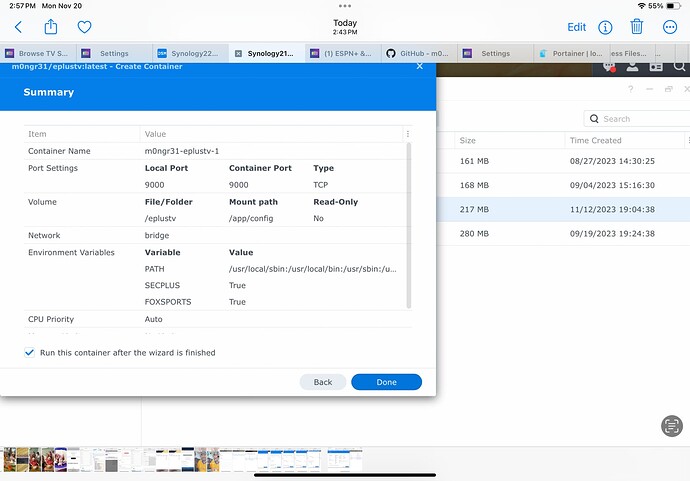Open the summary table column options menu
Image resolution: width=690 pixels, height=481 pixels.
point(406,133)
